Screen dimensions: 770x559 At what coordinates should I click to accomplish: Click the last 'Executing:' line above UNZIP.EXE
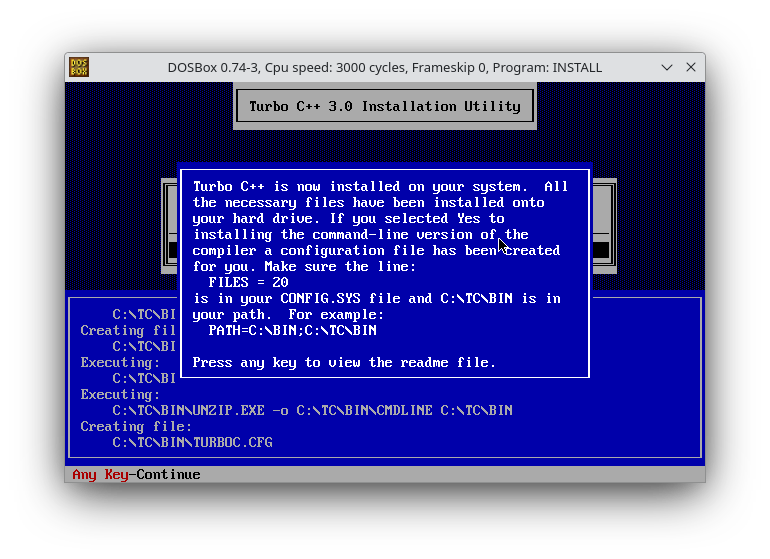coord(120,394)
